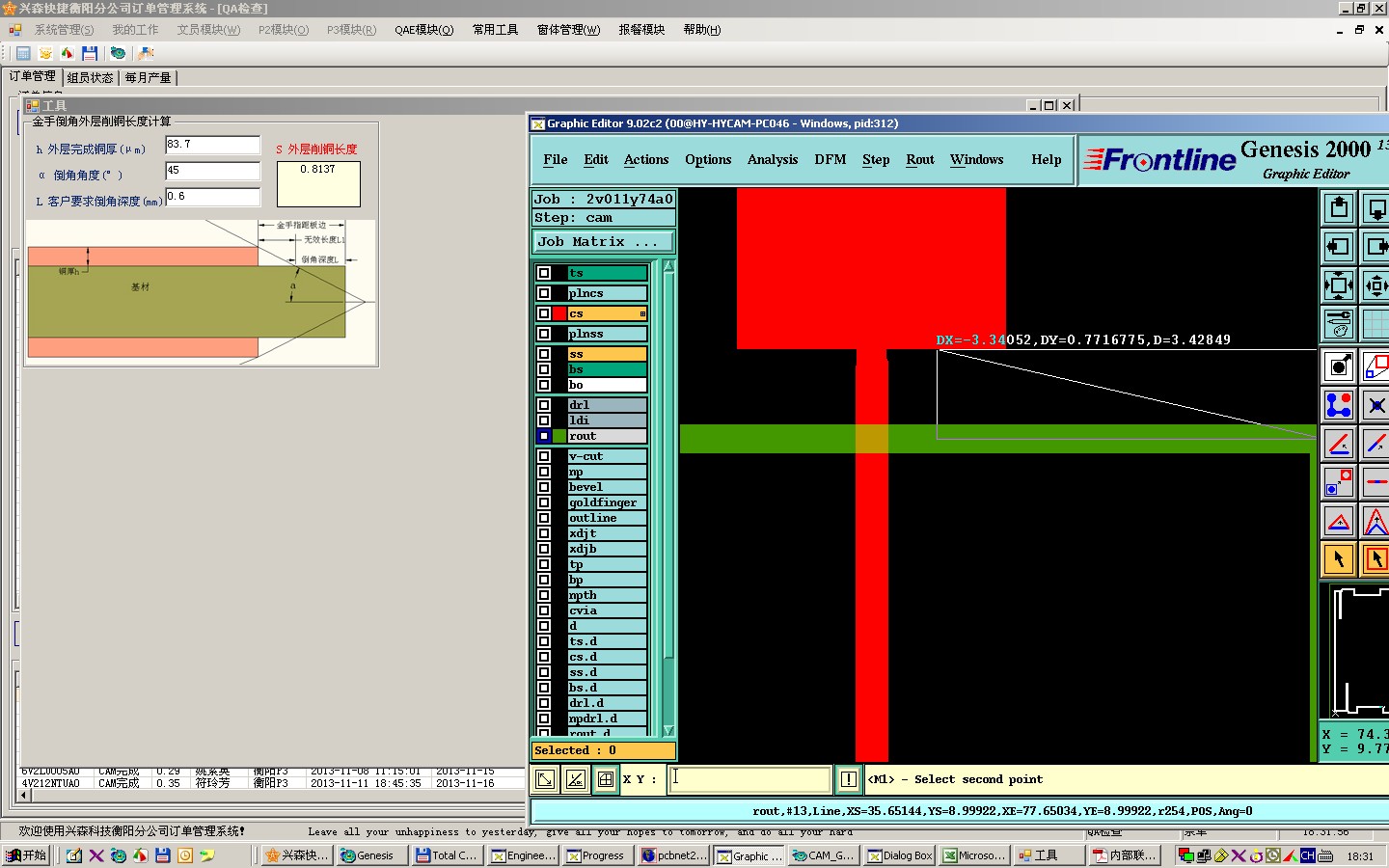Select the xdjt layer name
This screenshot has width=1389, height=868.
608,533
